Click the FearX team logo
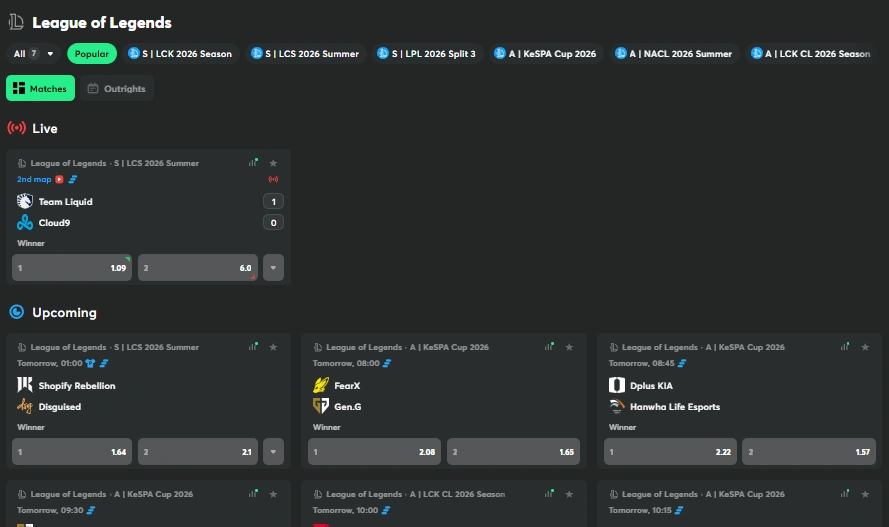Screen dimensions: 889x527 pyautogui.click(x=321, y=385)
